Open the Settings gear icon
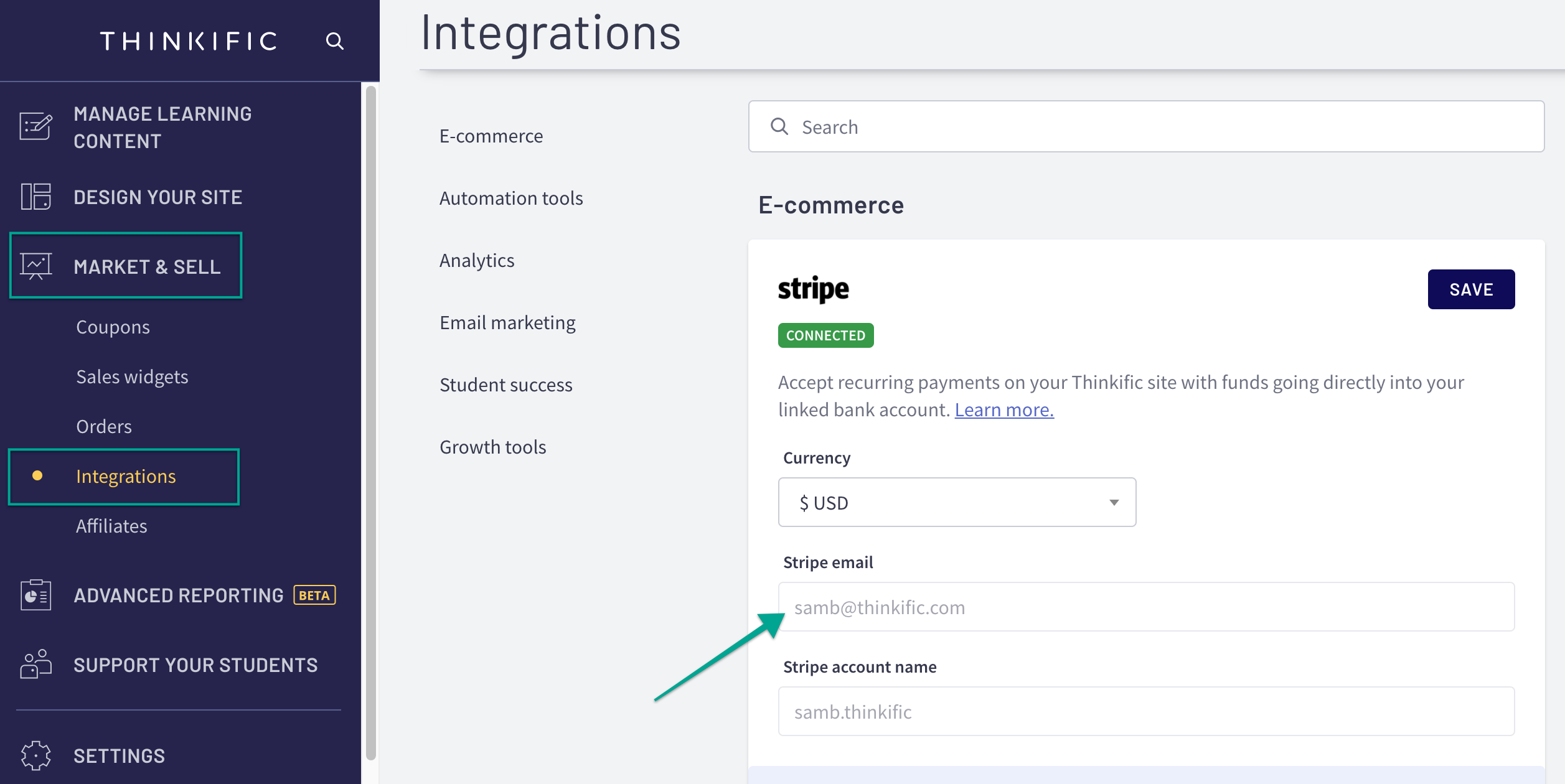The image size is (1565, 784). (35, 755)
